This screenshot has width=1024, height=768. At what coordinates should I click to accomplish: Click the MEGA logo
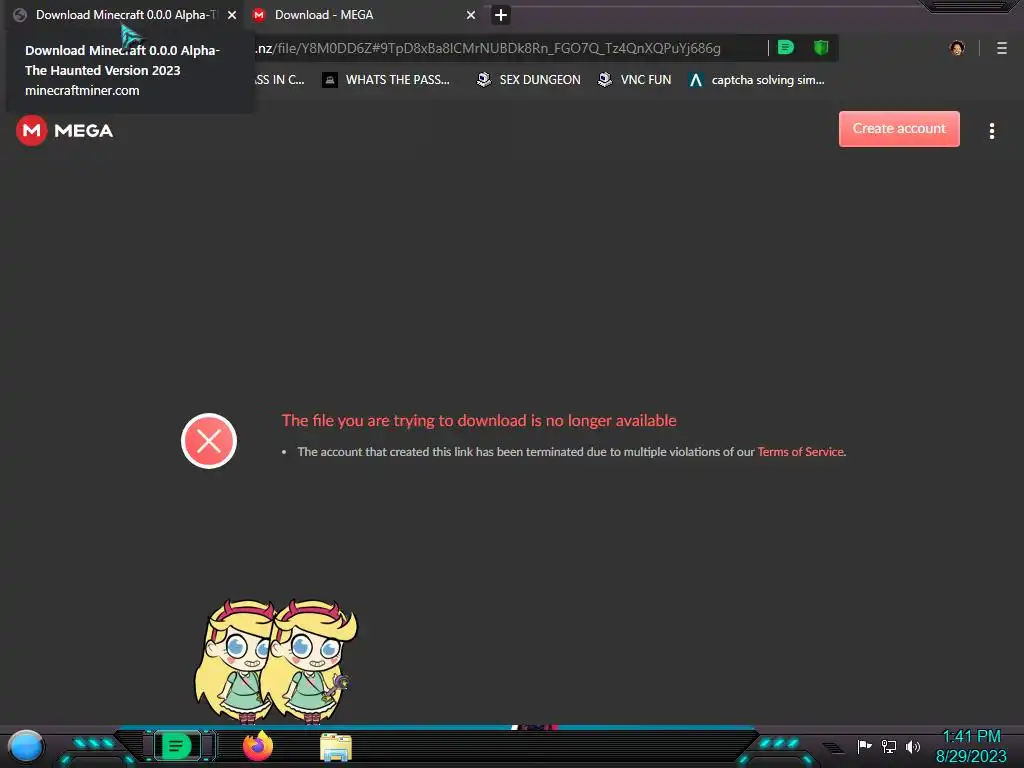click(x=64, y=131)
